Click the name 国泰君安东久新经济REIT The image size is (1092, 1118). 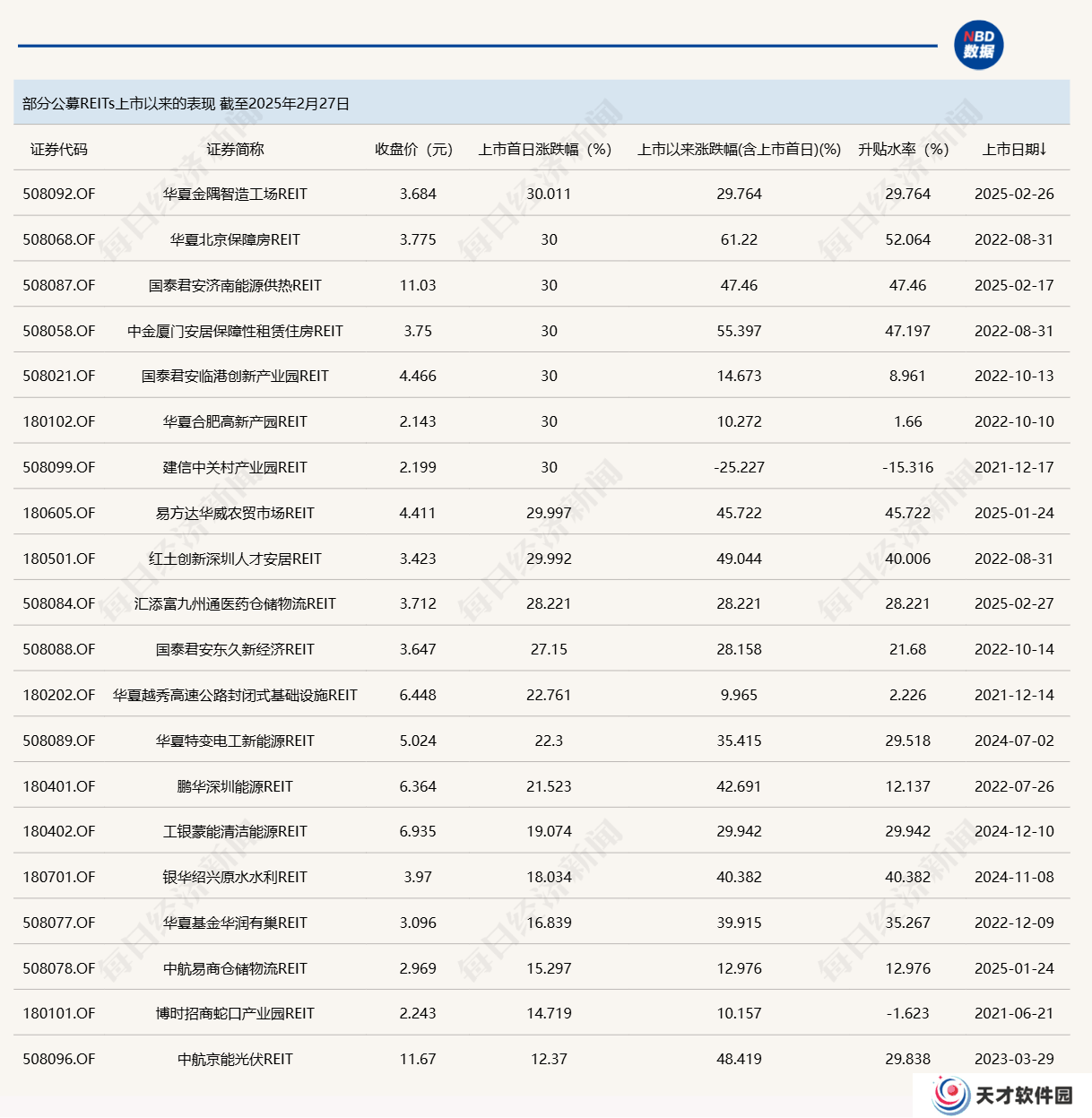(x=235, y=650)
